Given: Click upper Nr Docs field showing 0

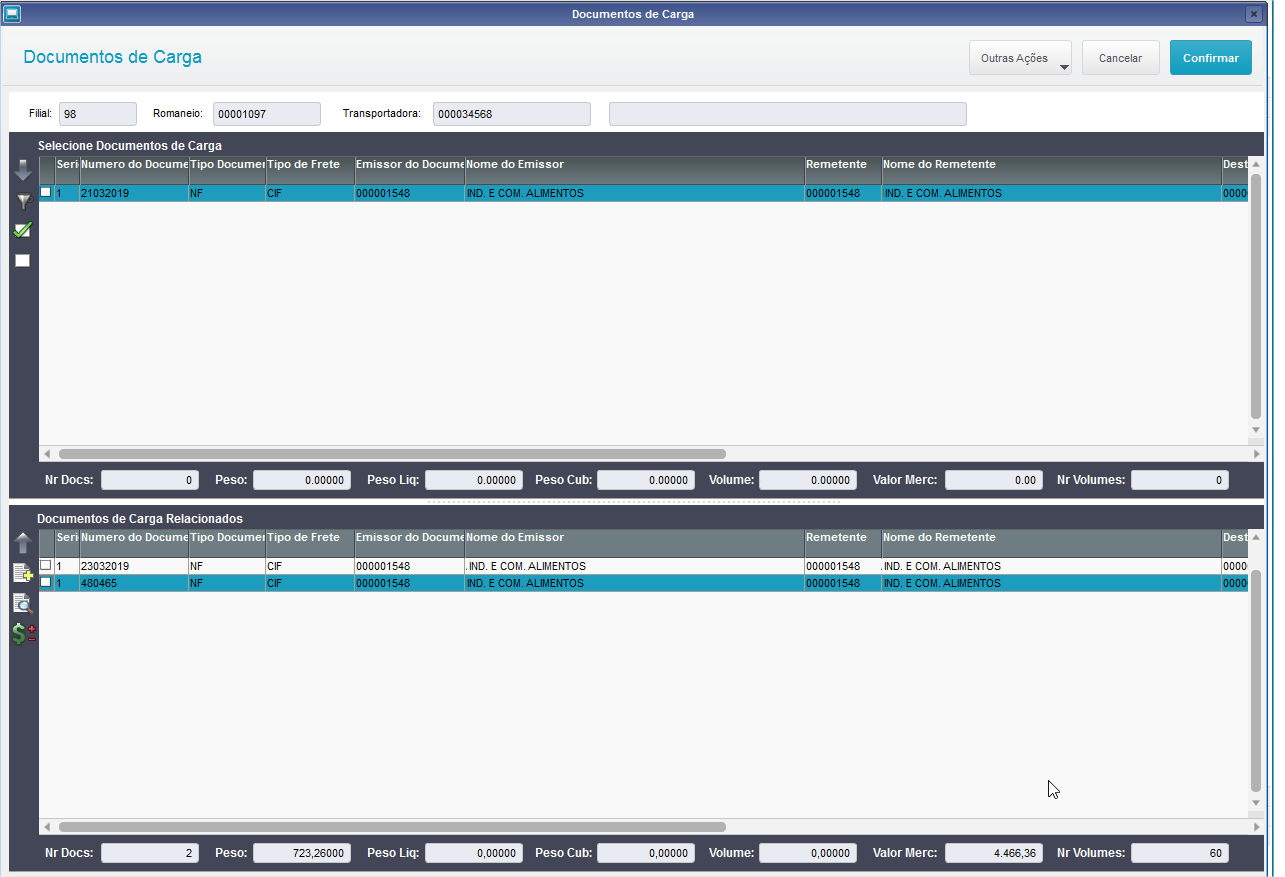Looking at the screenshot, I should [150, 480].
